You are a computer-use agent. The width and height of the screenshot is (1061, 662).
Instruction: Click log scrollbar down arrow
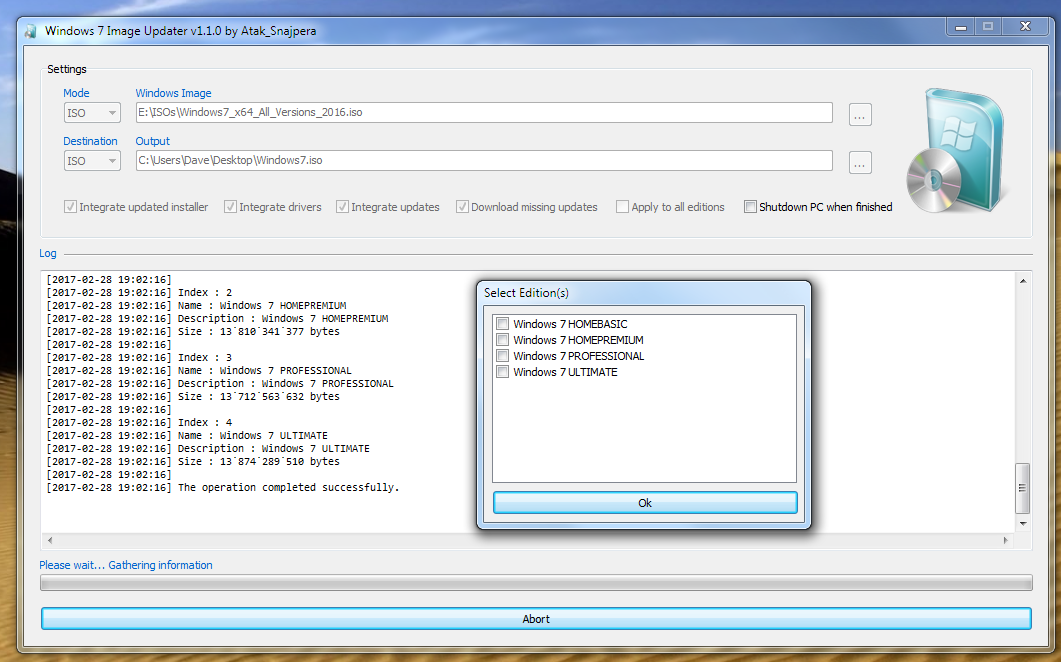1023,523
